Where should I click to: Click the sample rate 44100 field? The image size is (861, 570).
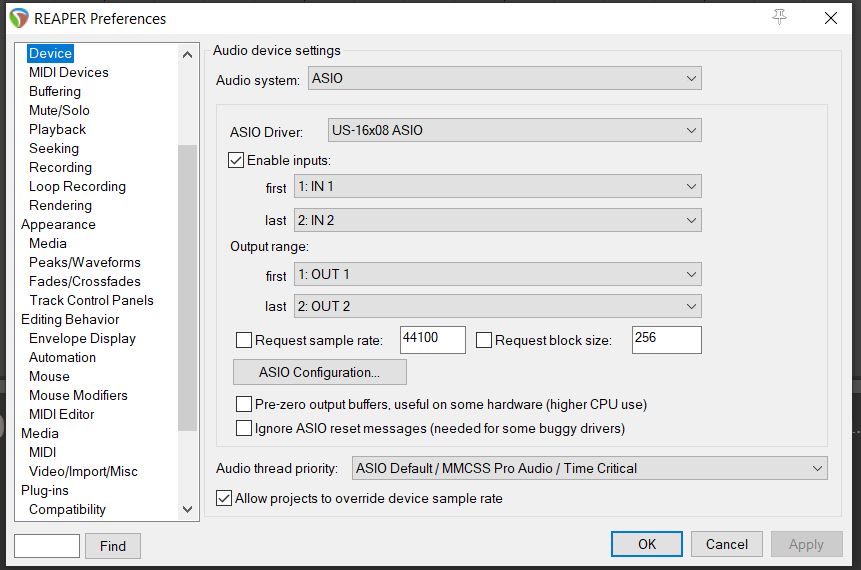pos(432,339)
